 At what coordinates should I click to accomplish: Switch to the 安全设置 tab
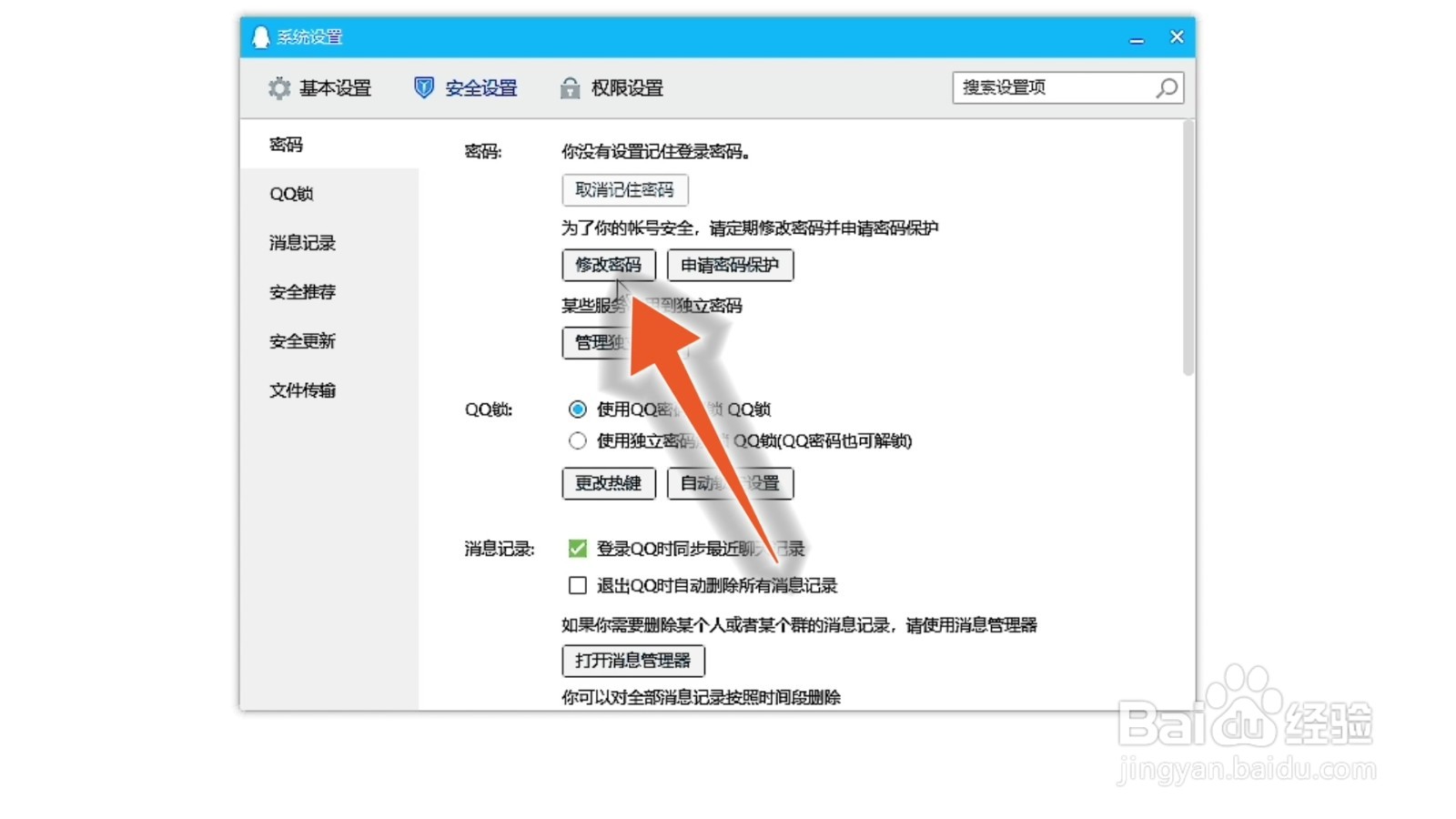pyautogui.click(x=465, y=88)
